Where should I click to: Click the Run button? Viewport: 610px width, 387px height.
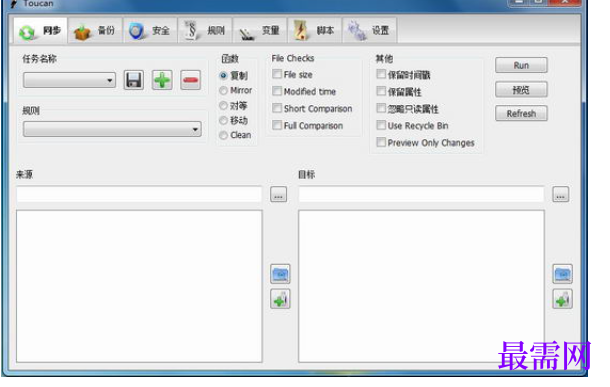pos(521,65)
